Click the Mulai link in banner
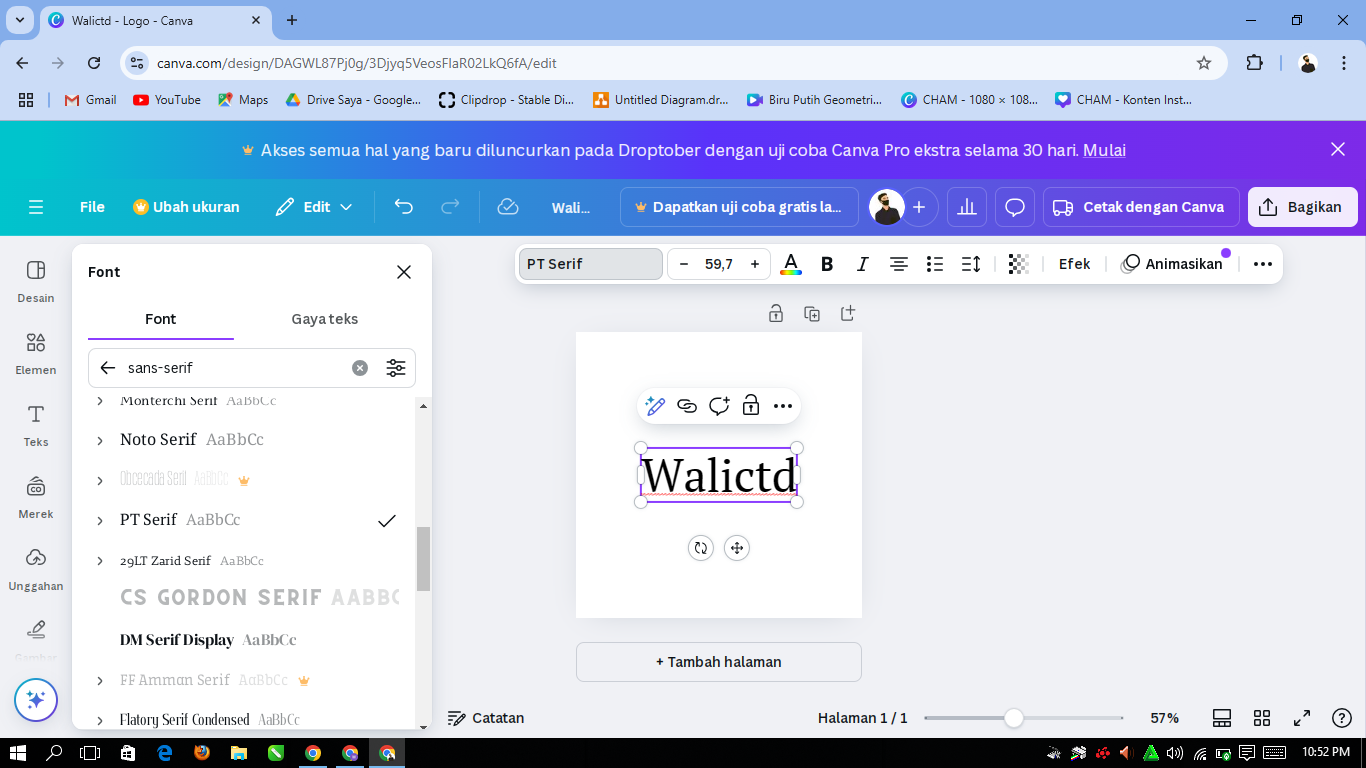This screenshot has width=1366, height=768. pos(1105,150)
